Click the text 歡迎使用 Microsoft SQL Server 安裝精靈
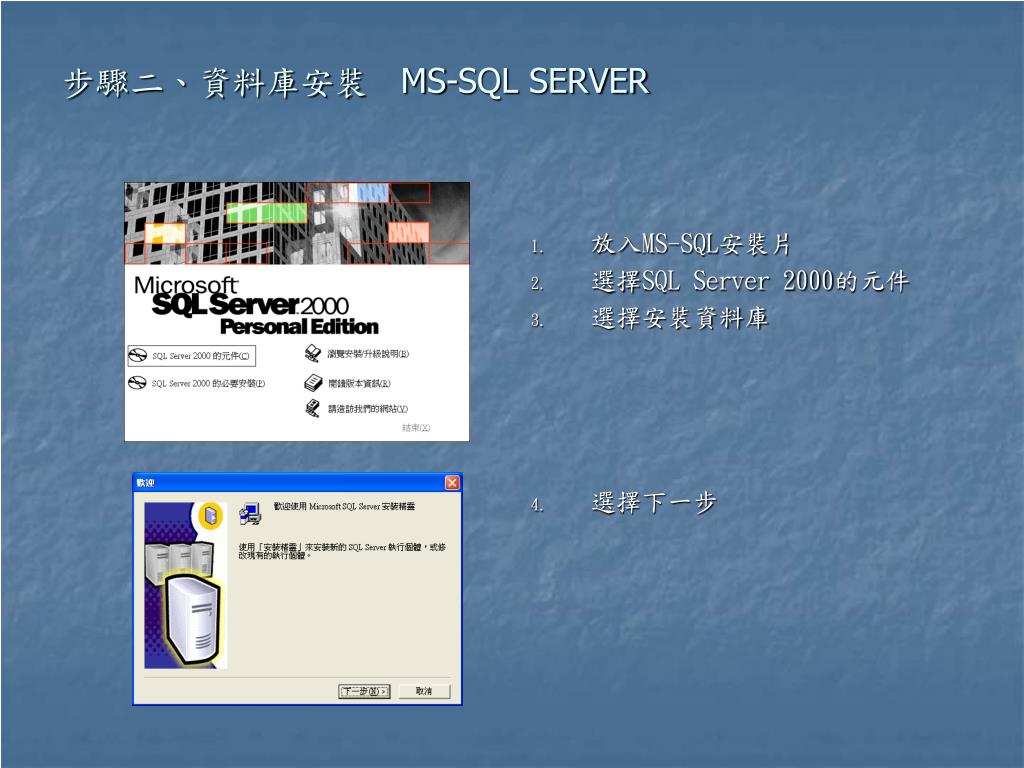The image size is (1024, 768). 344,507
